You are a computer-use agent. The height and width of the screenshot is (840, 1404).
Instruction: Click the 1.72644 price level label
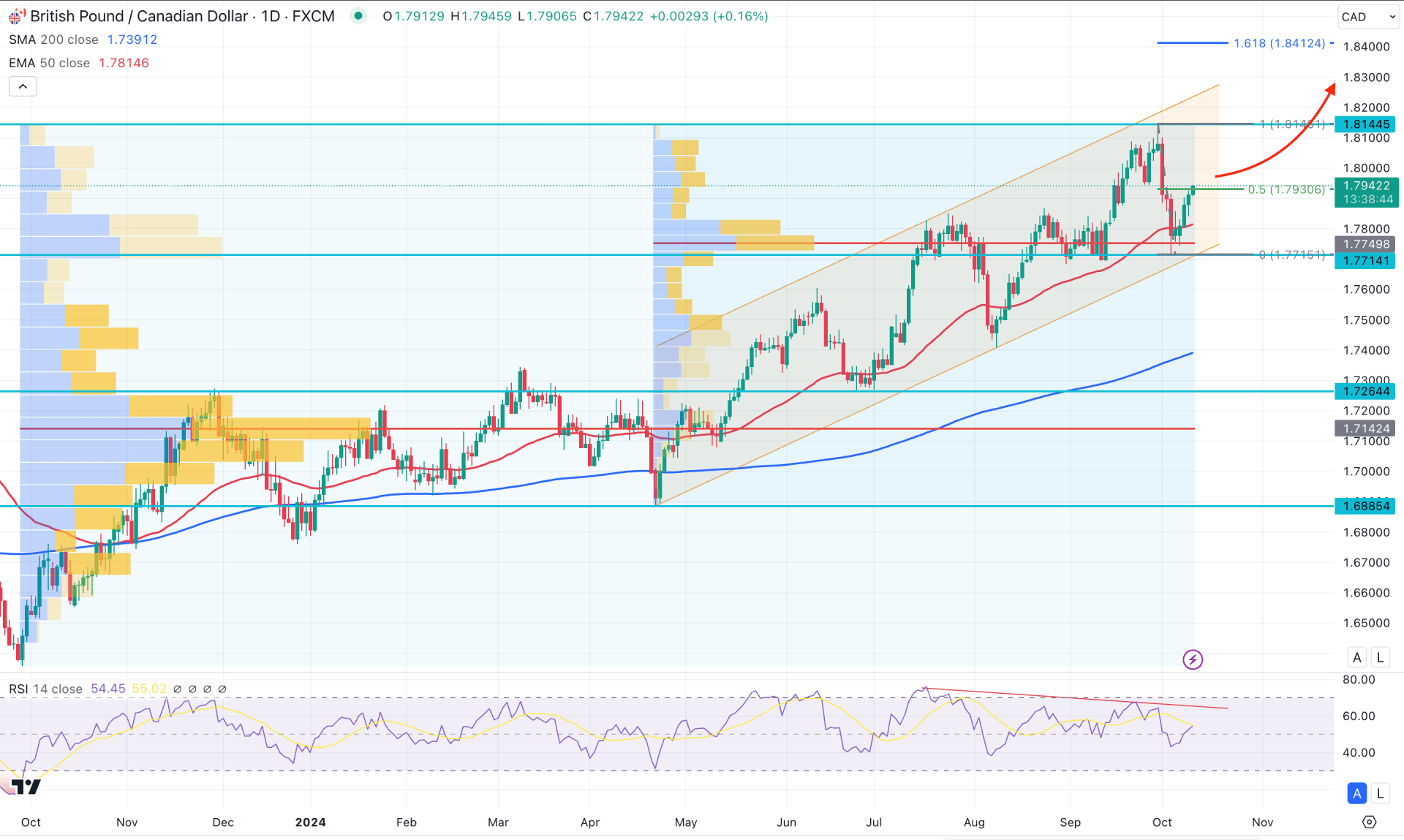click(x=1365, y=391)
